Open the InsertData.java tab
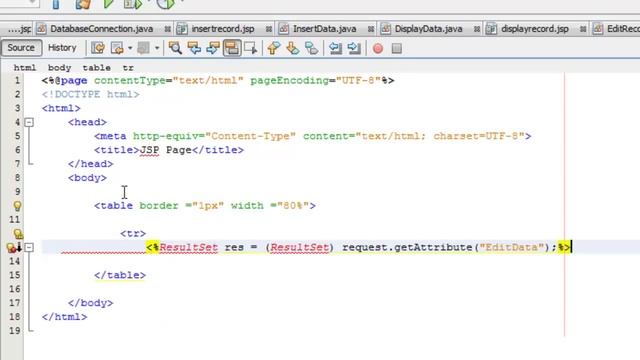640x360 pixels. pos(324,29)
